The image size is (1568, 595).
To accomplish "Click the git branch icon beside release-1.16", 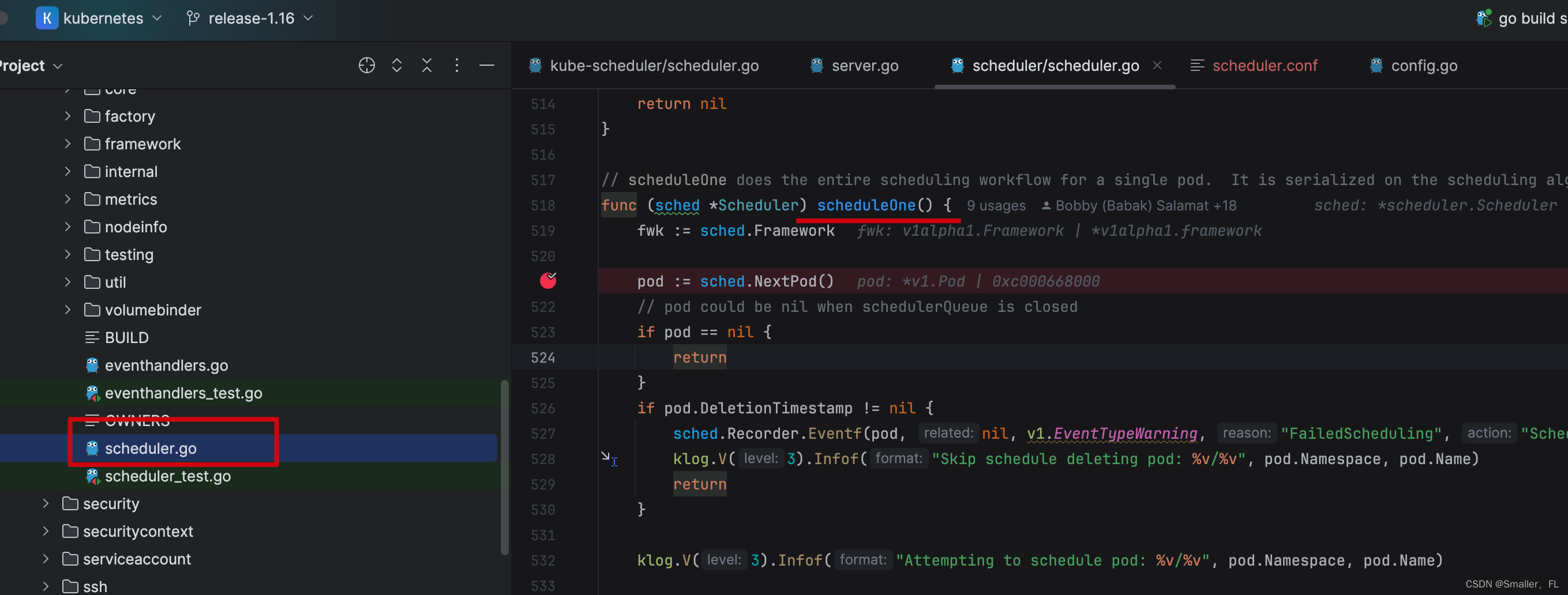I will point(193,18).
